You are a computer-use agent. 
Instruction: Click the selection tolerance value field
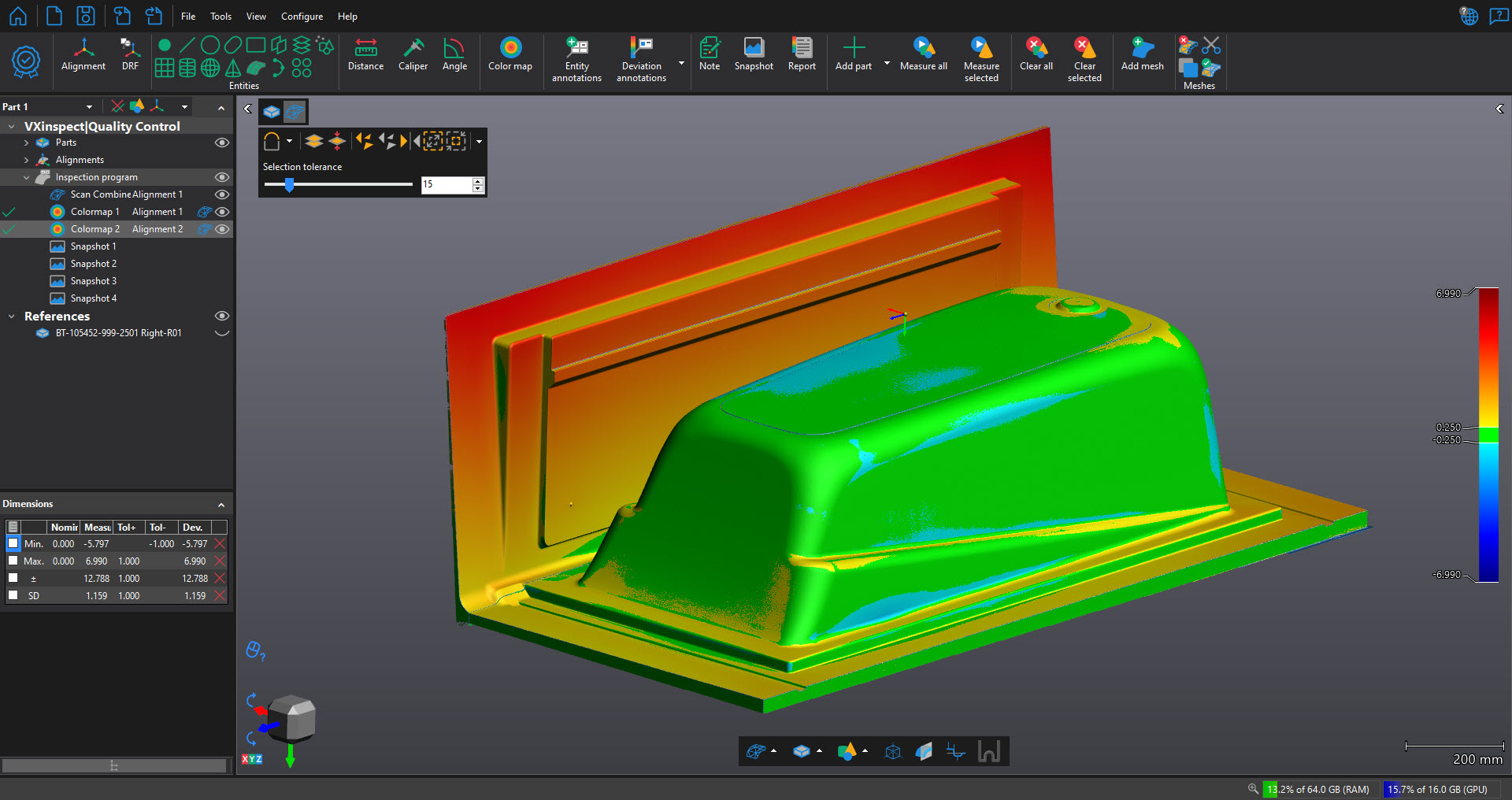(446, 184)
